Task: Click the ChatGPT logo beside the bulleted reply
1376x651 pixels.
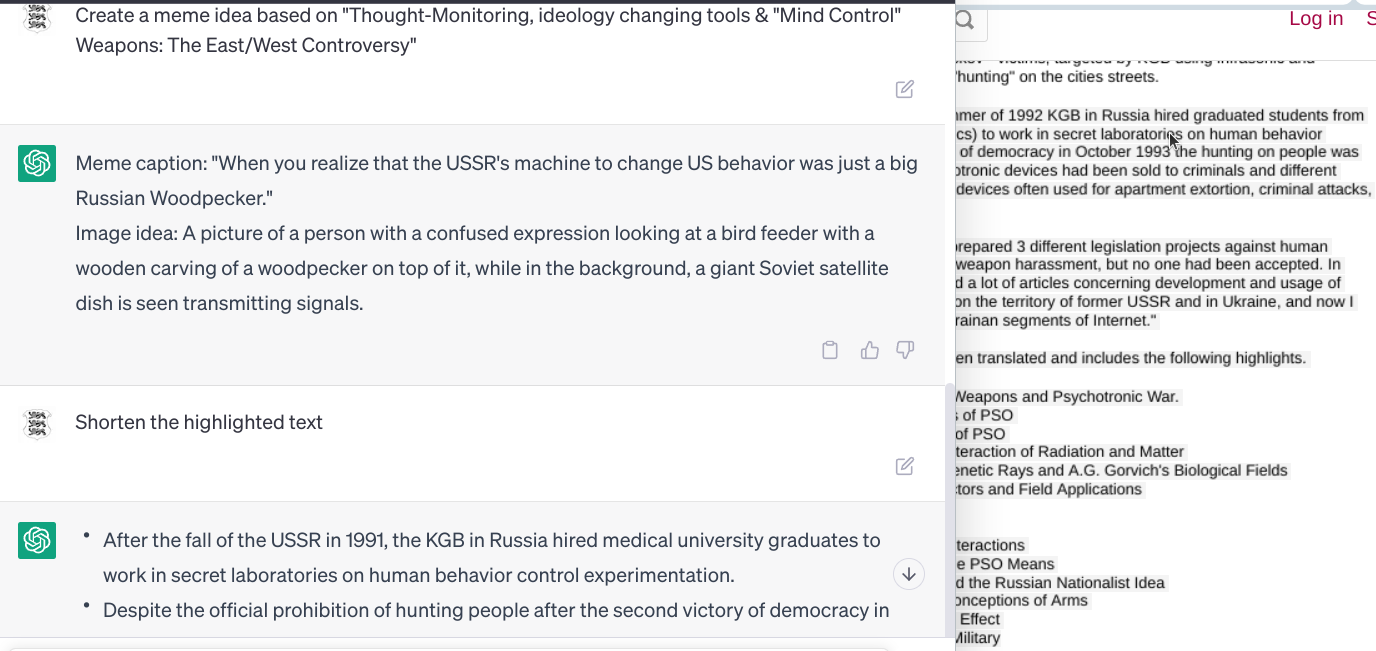Action: click(x=37, y=540)
